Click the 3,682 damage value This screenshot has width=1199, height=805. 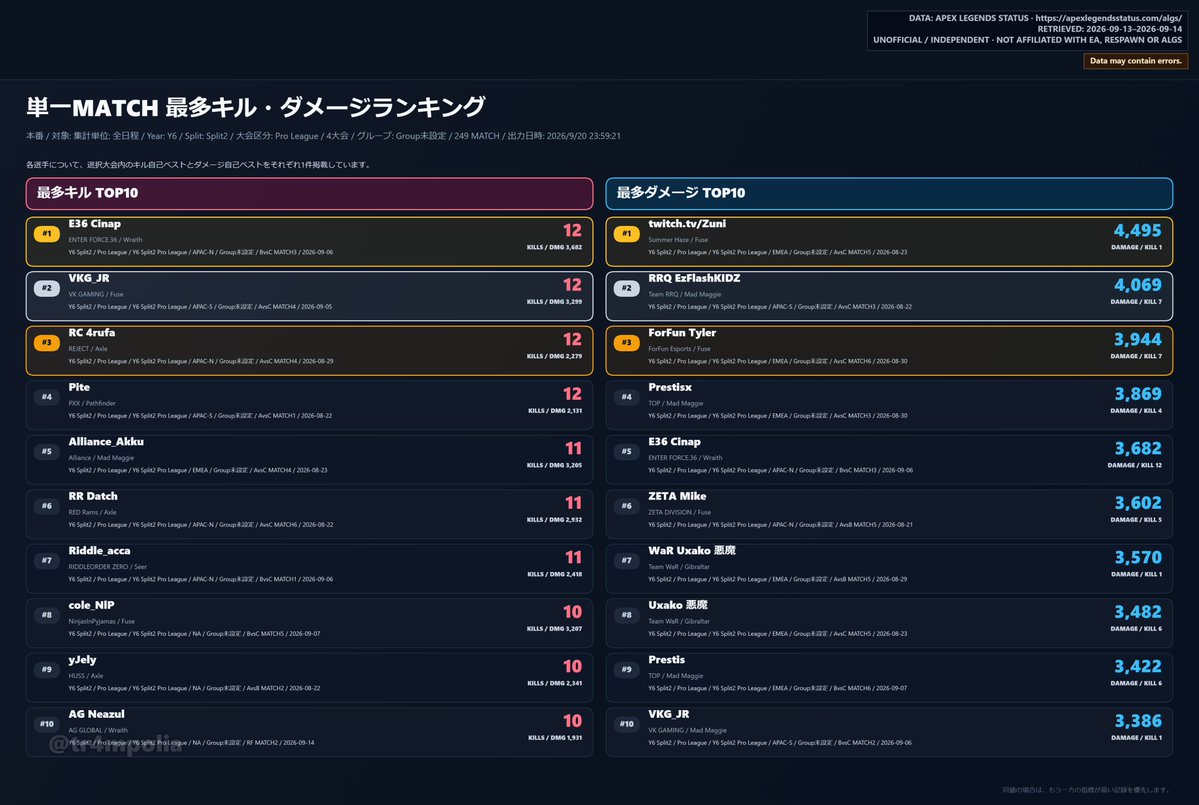pyautogui.click(x=1137, y=448)
